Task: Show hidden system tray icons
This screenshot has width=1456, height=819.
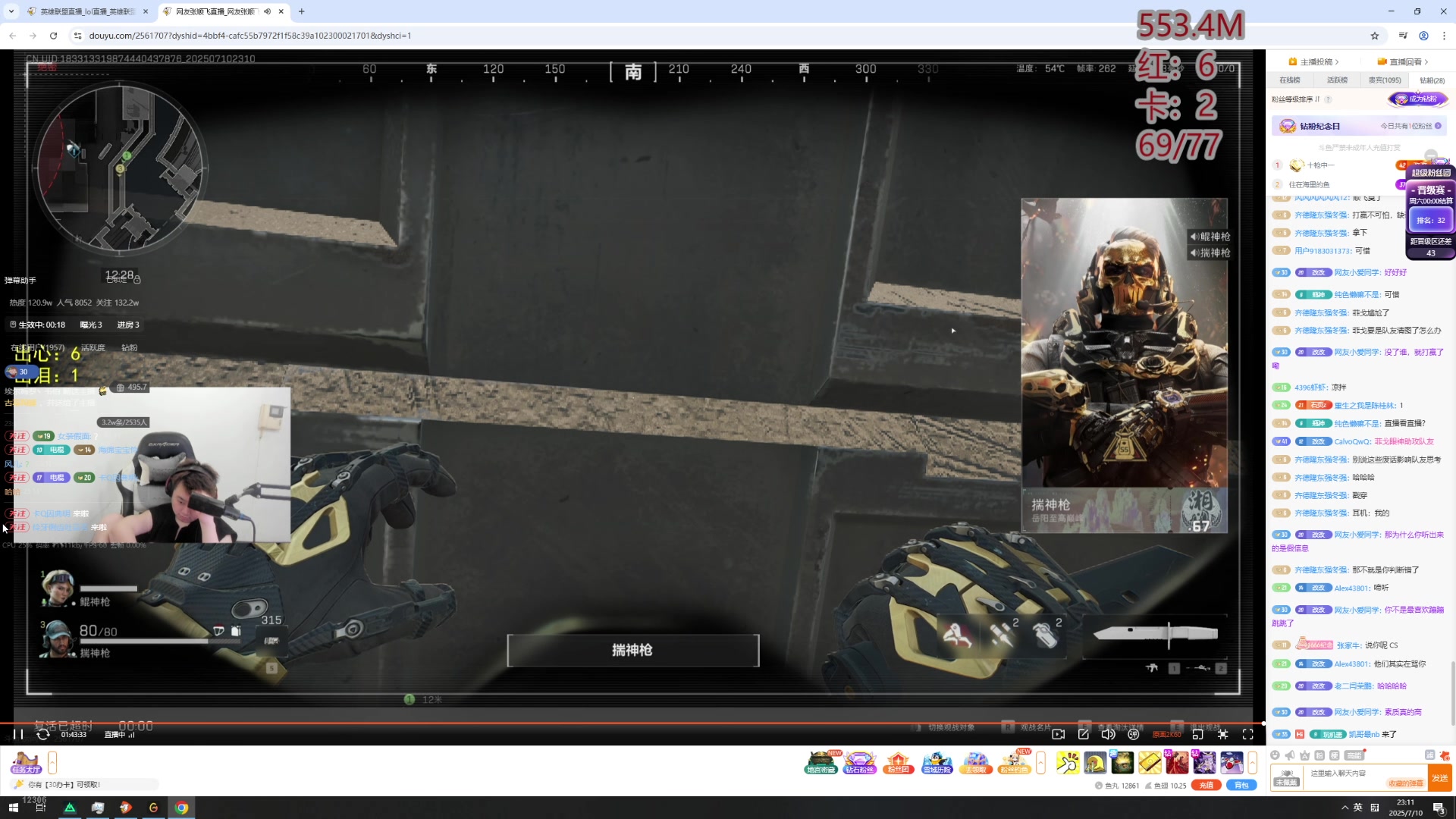Action: pyautogui.click(x=1345, y=808)
